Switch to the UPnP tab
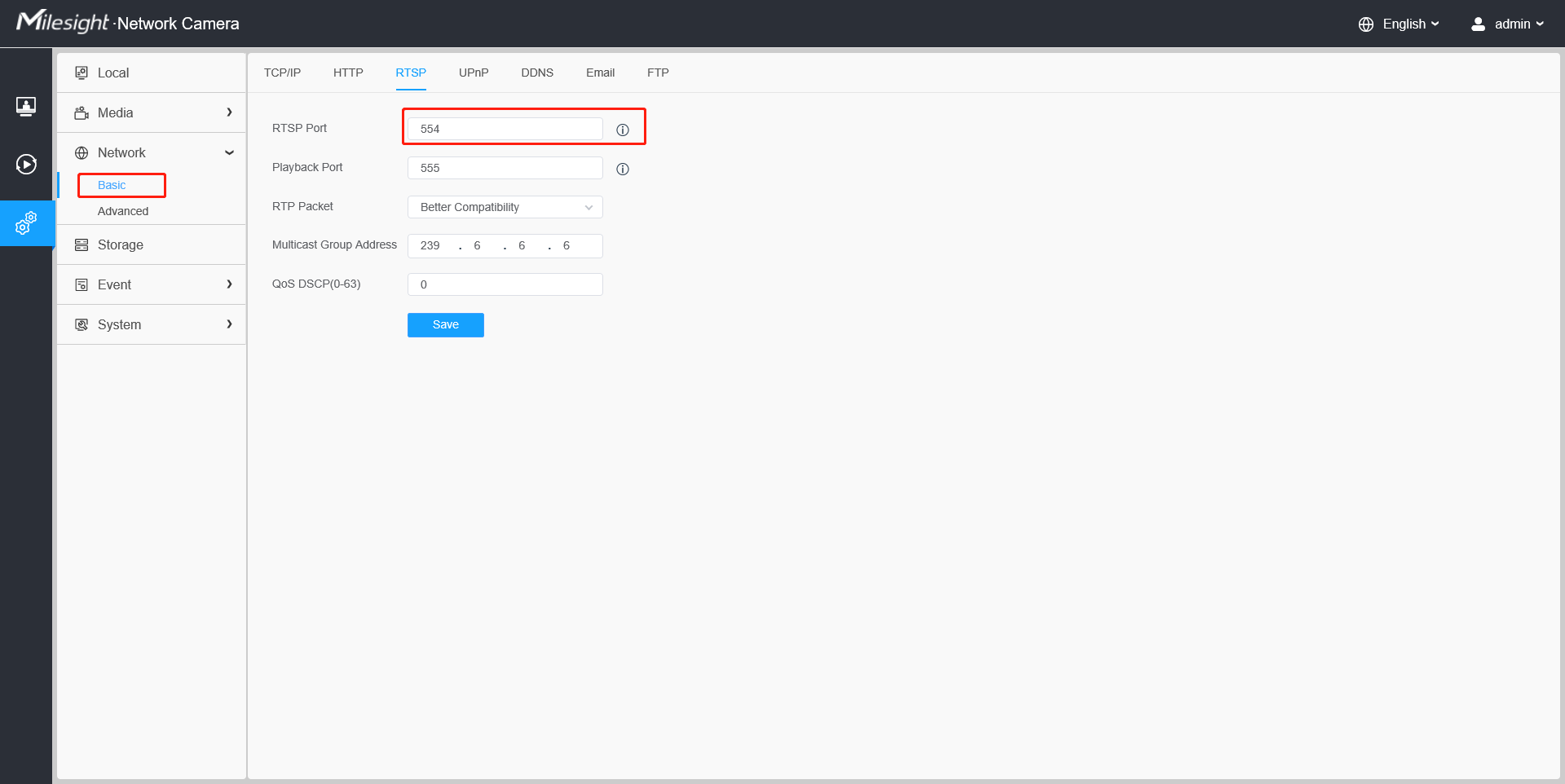 pos(474,73)
